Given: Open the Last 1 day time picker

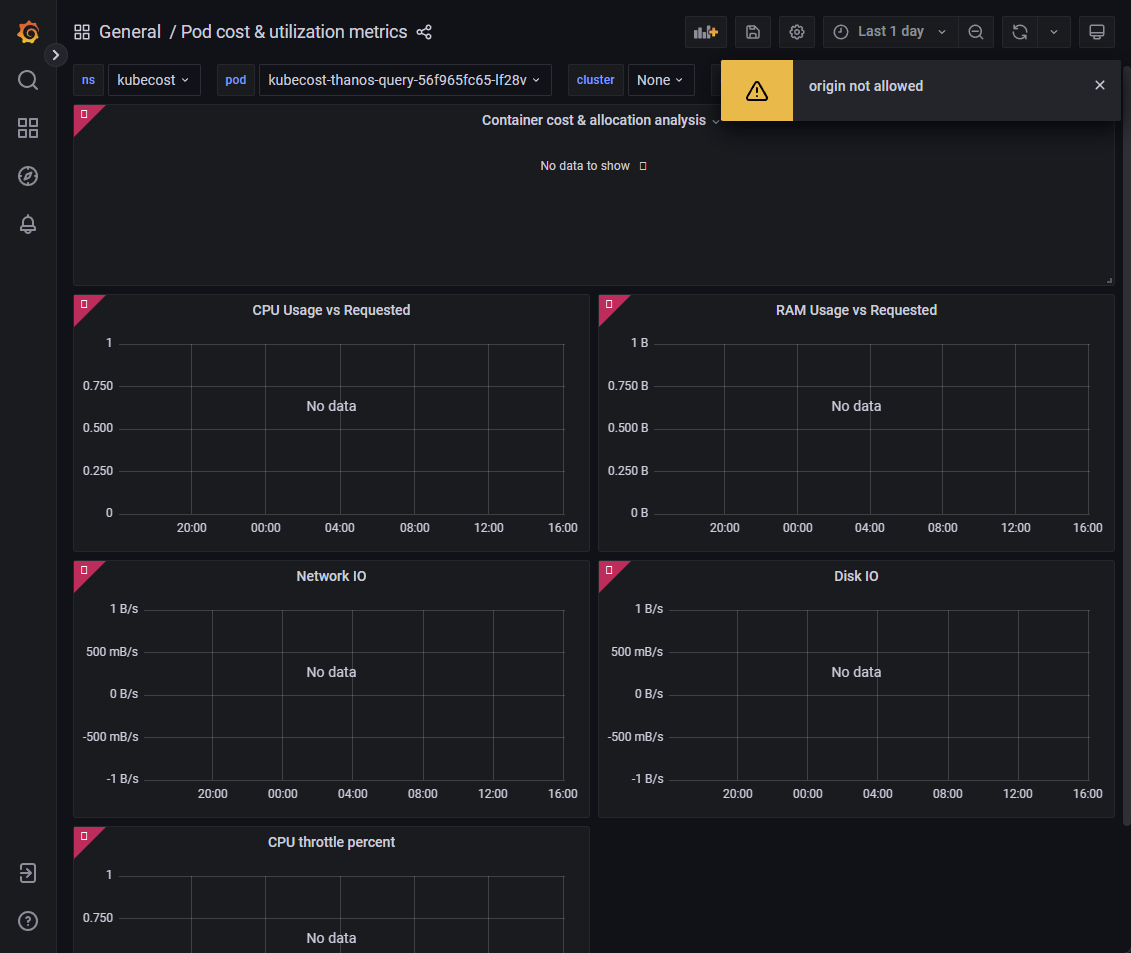Looking at the screenshot, I should click(888, 32).
